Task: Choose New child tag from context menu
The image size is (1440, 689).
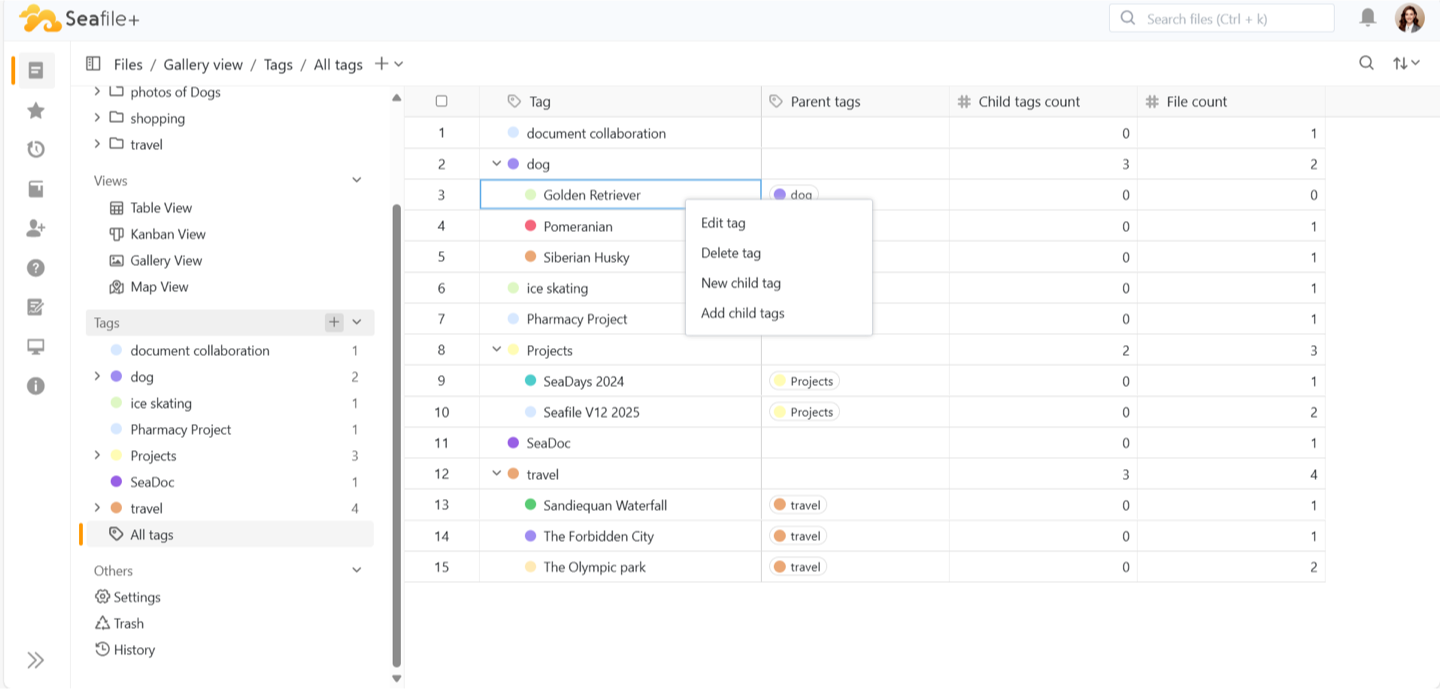Action: click(779, 283)
